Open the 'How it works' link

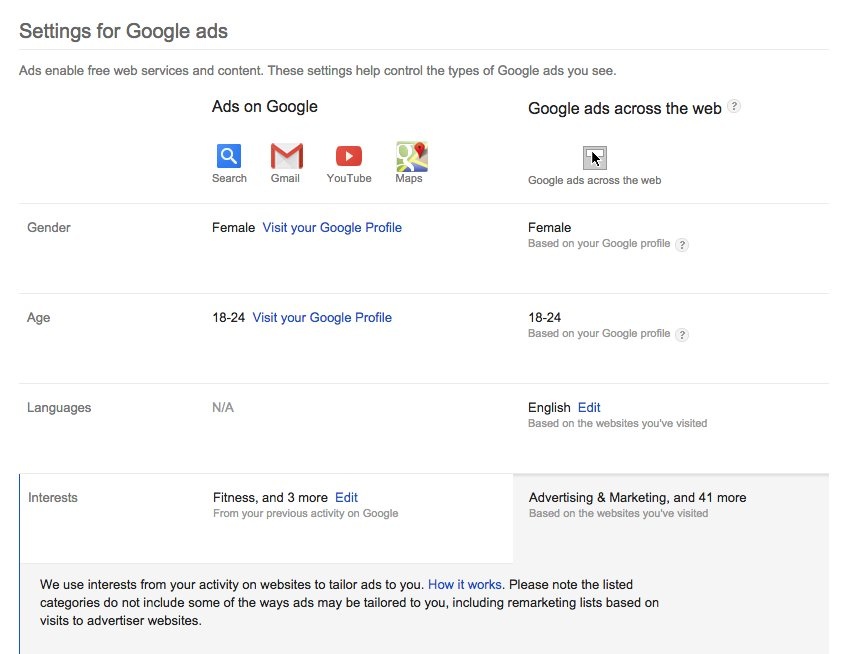pyautogui.click(x=465, y=584)
